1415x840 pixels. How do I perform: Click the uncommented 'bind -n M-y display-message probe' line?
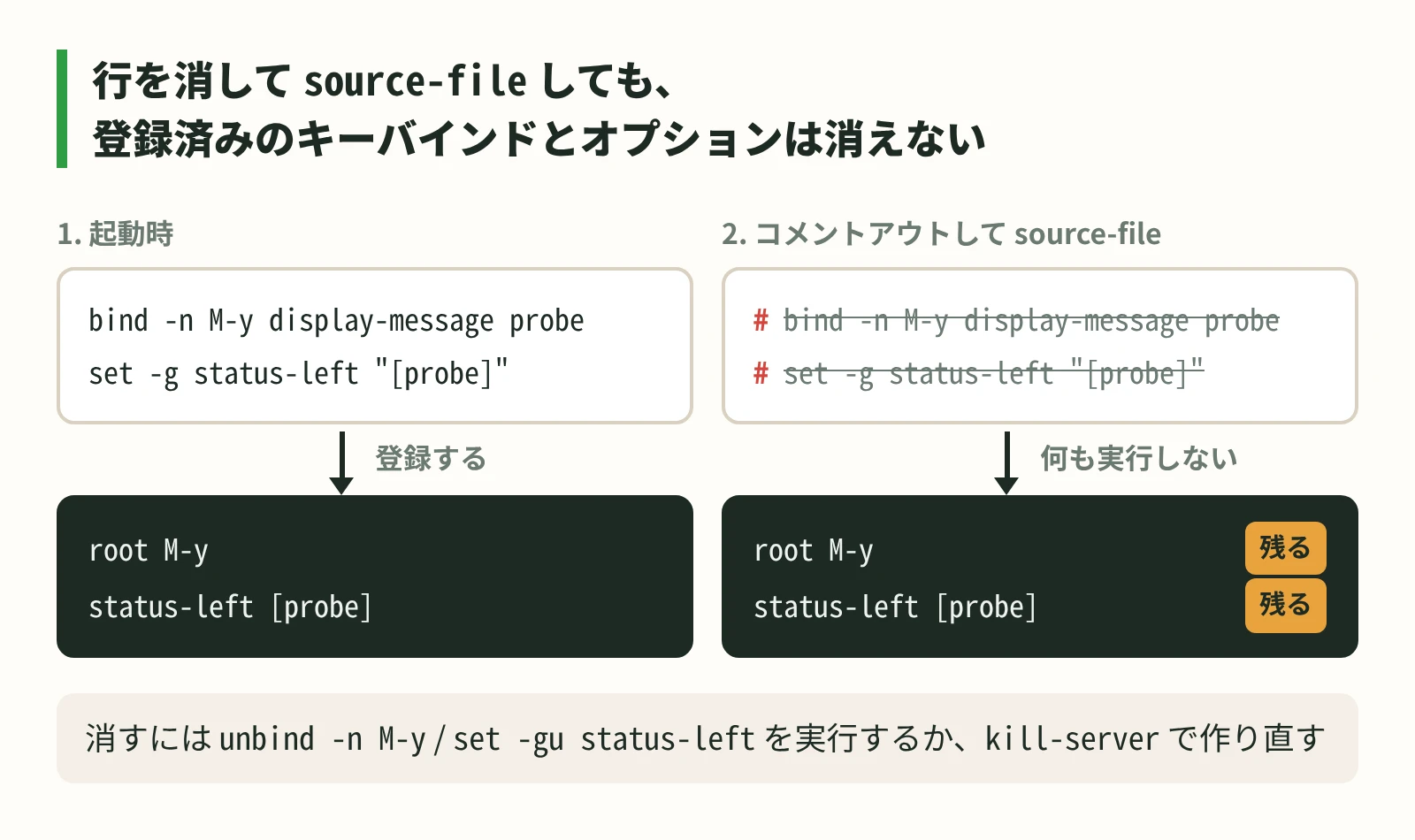coord(336,320)
